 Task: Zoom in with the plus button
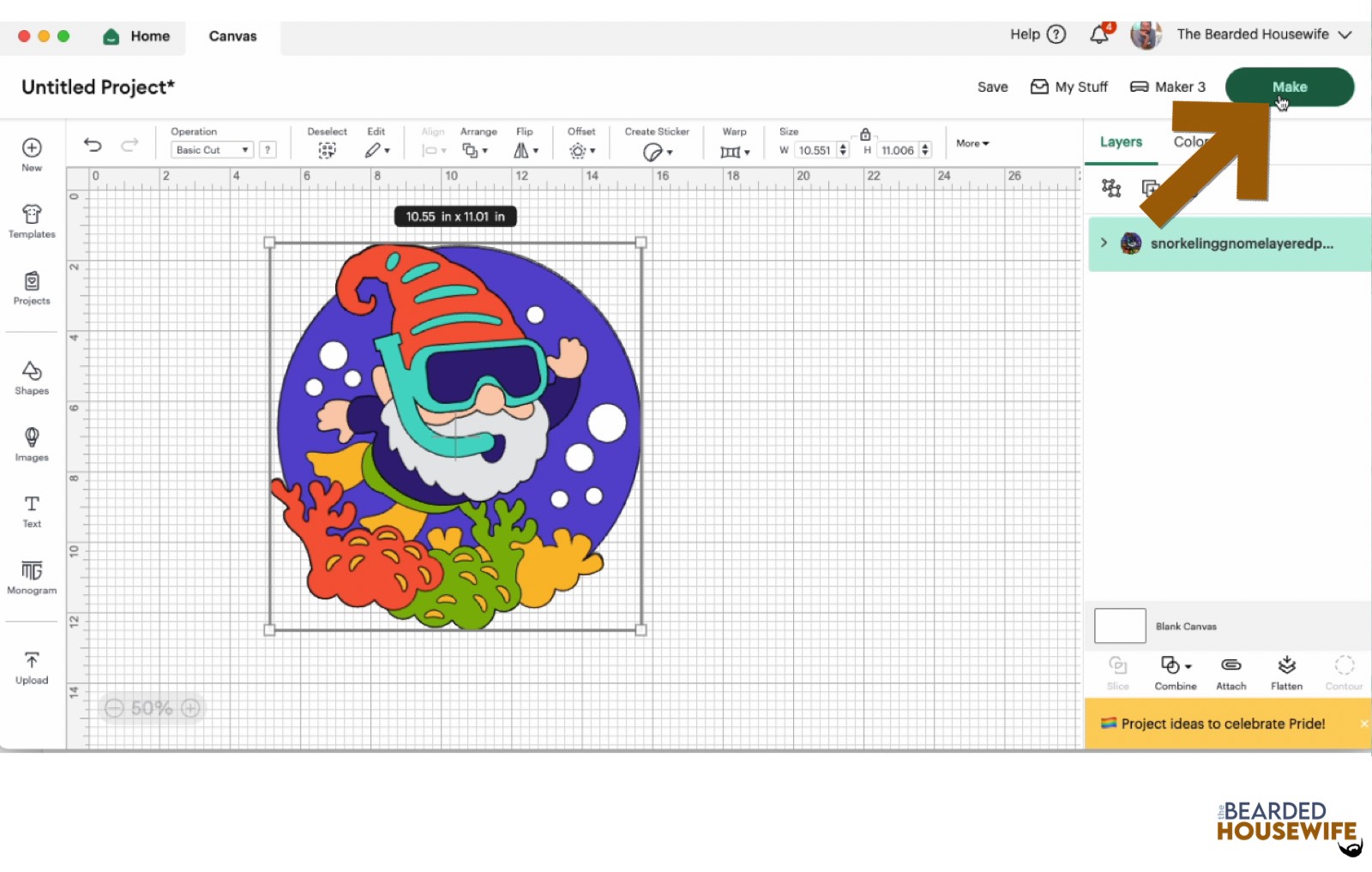[x=191, y=708]
